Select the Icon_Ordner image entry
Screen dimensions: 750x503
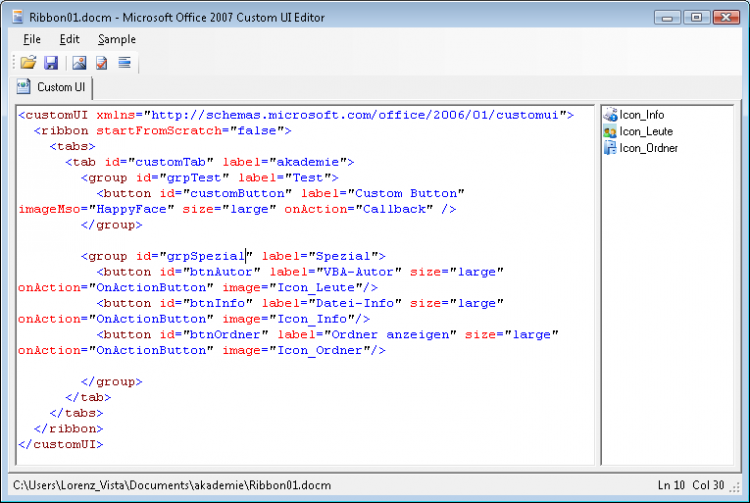point(647,148)
